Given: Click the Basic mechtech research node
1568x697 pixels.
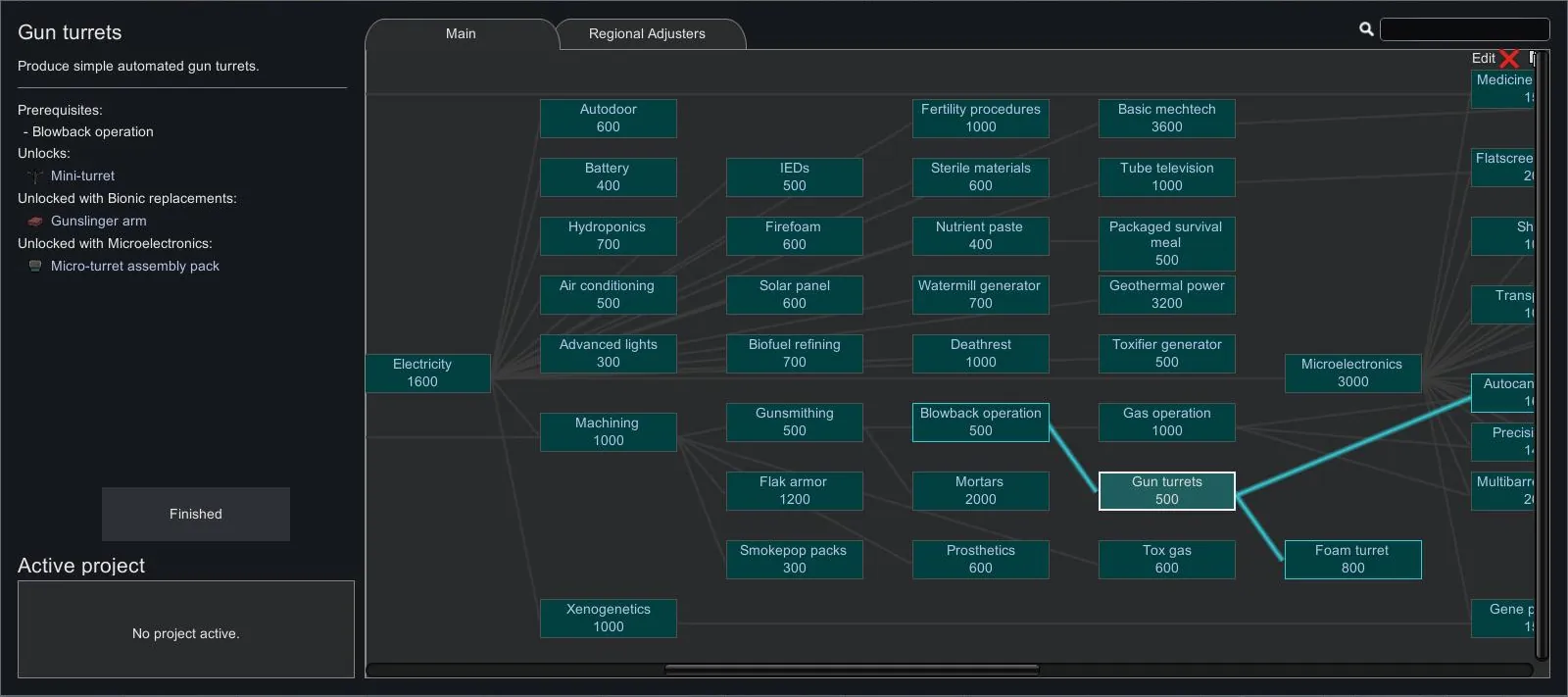Looking at the screenshot, I should click(1166, 119).
